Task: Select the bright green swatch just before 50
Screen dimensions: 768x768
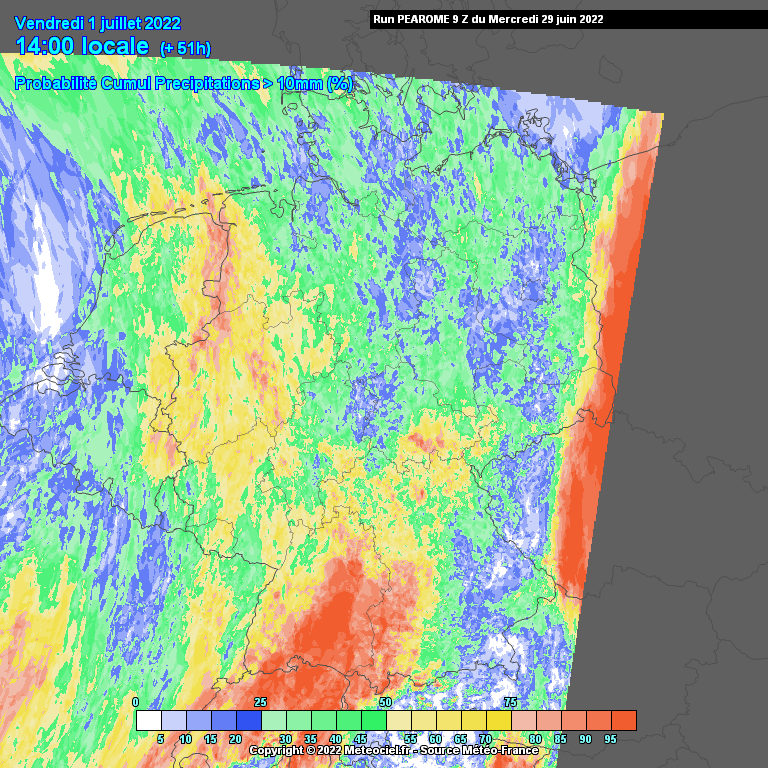Action: pos(373,720)
